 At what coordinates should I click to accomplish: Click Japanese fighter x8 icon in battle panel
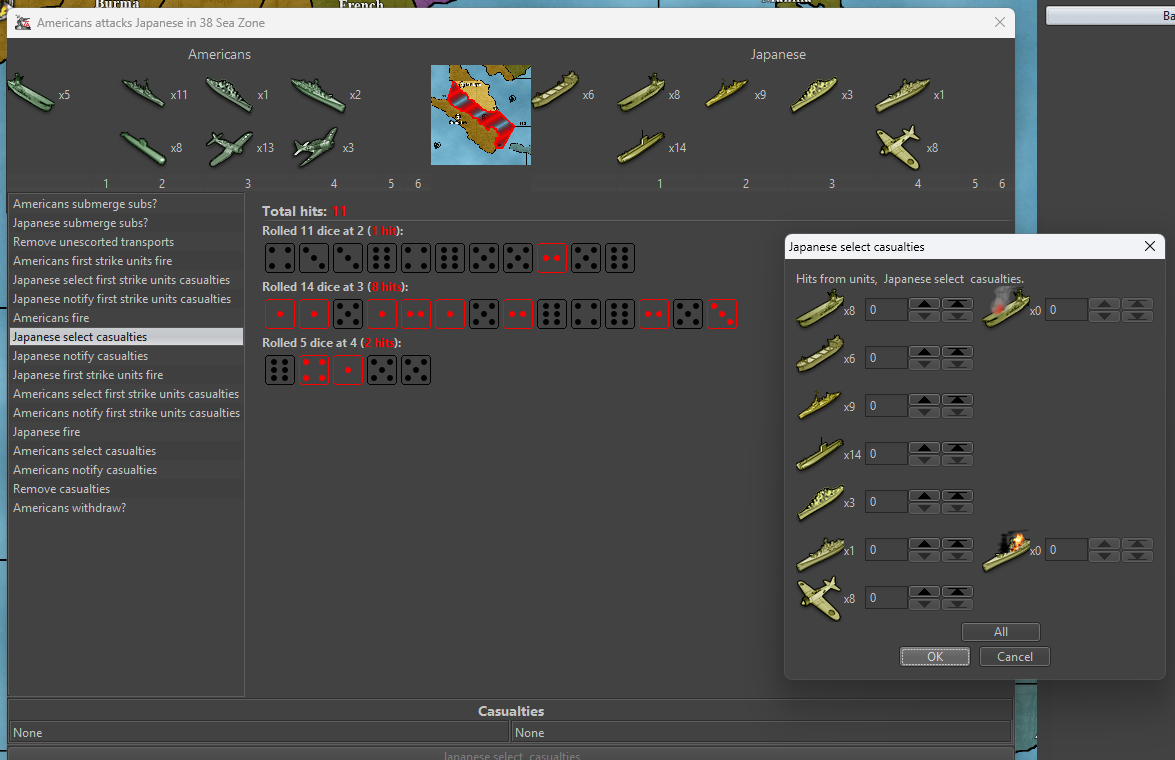pos(898,147)
